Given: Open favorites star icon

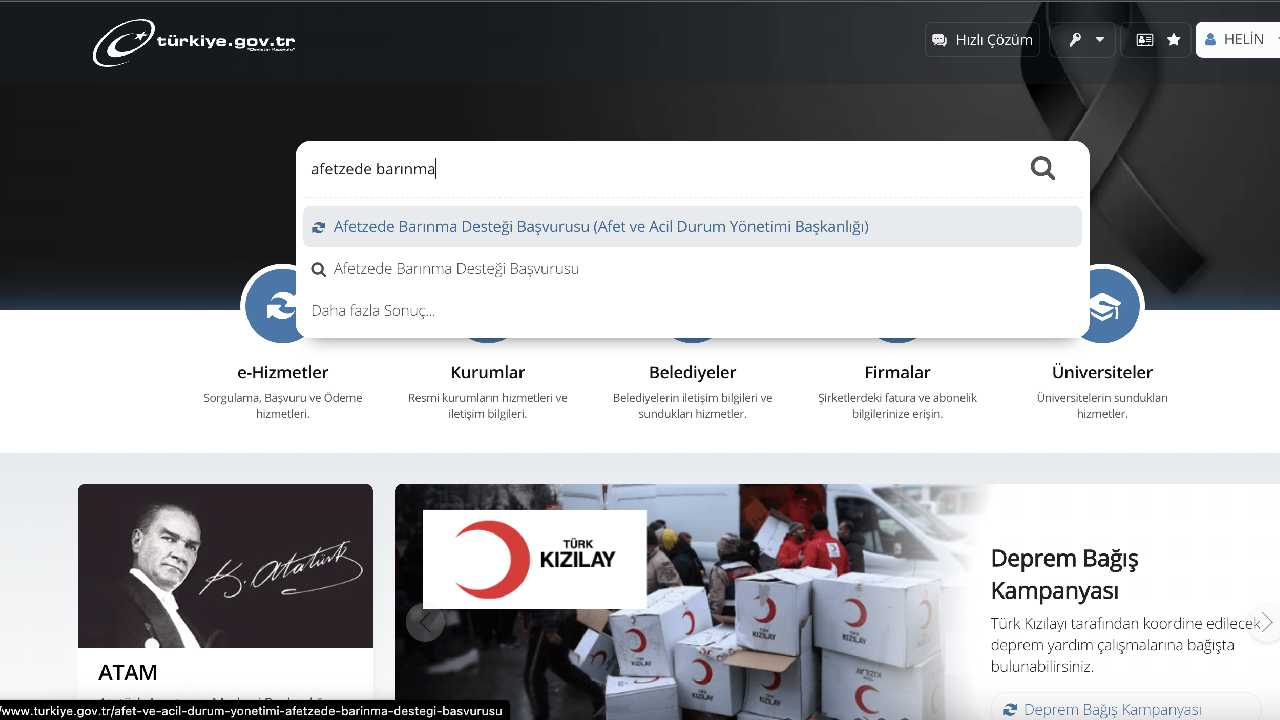Looking at the screenshot, I should pos(1174,40).
